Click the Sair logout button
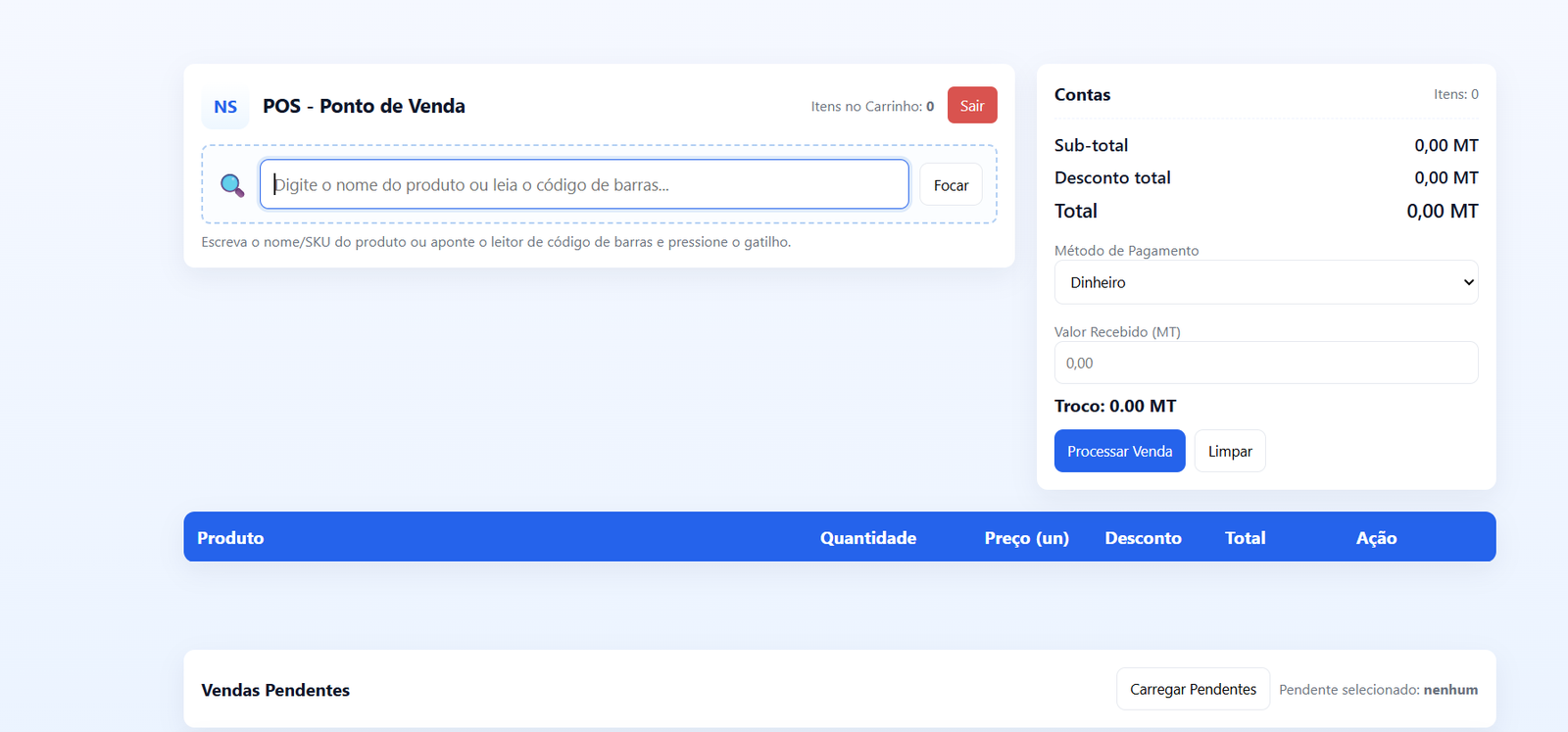This screenshot has width=1568, height=732. click(972, 106)
